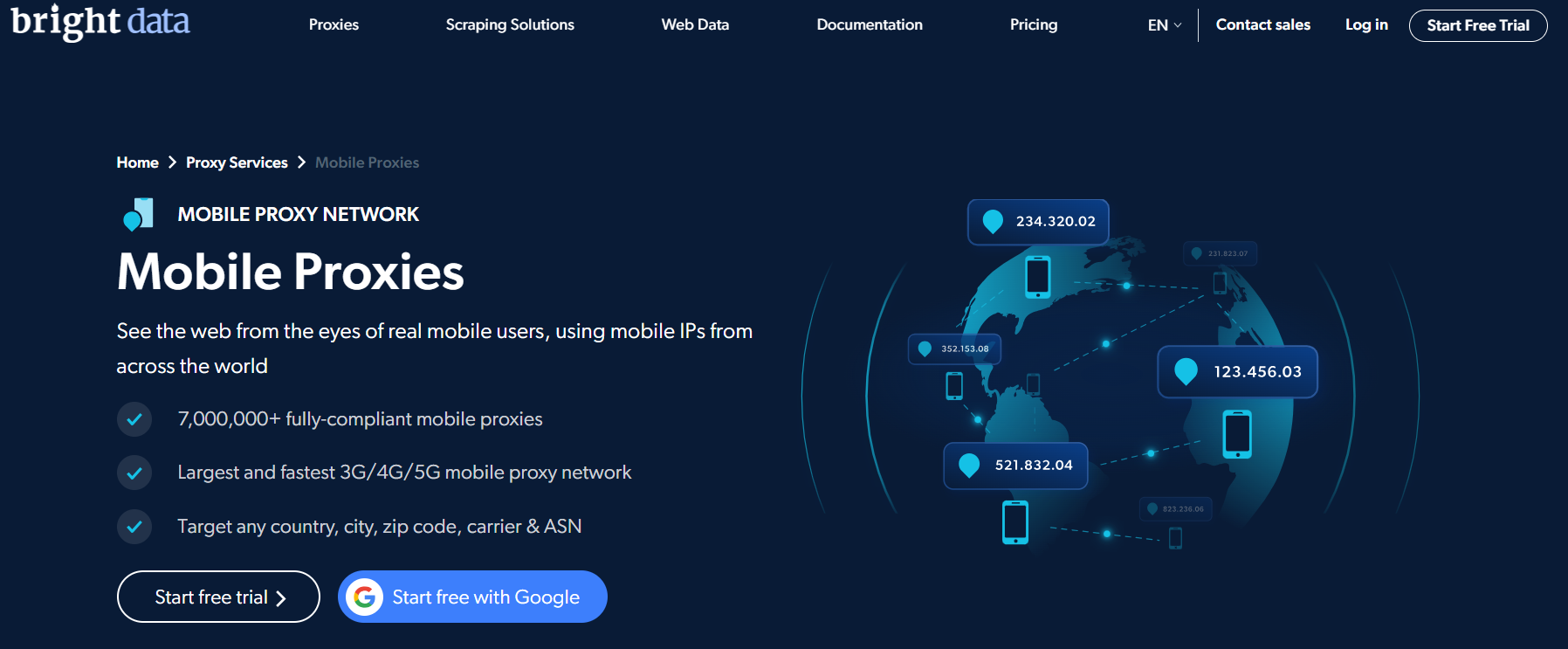
Task: Click the phone icon below 234.320.02
Action: [1038, 277]
